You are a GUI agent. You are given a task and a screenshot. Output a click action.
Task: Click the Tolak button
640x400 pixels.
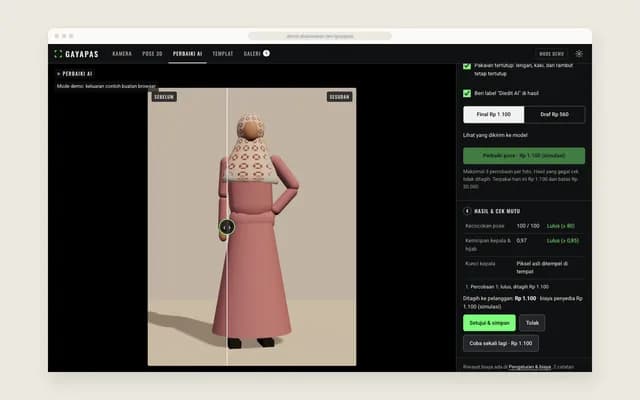pos(532,323)
